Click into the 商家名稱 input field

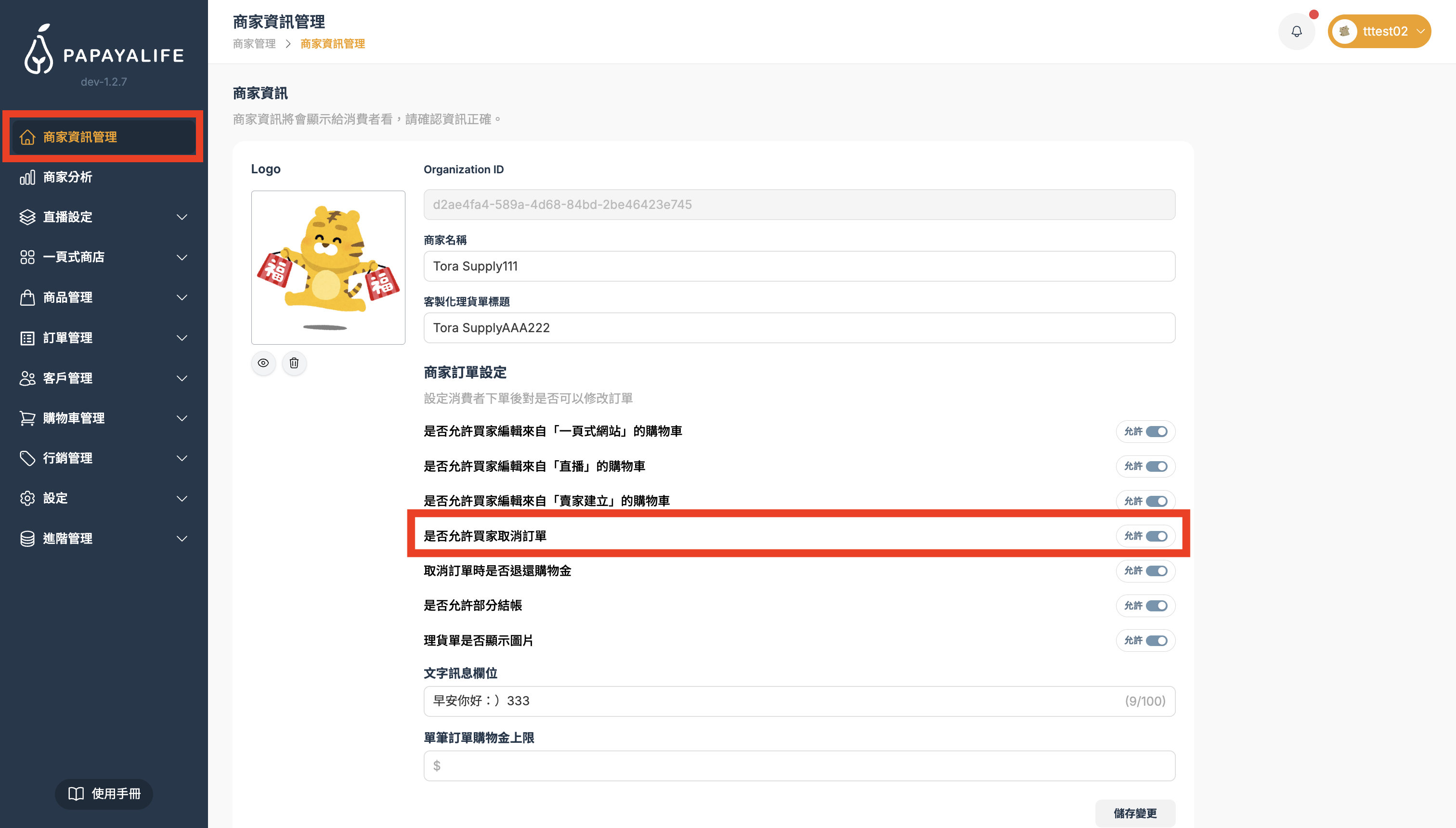tap(799, 266)
